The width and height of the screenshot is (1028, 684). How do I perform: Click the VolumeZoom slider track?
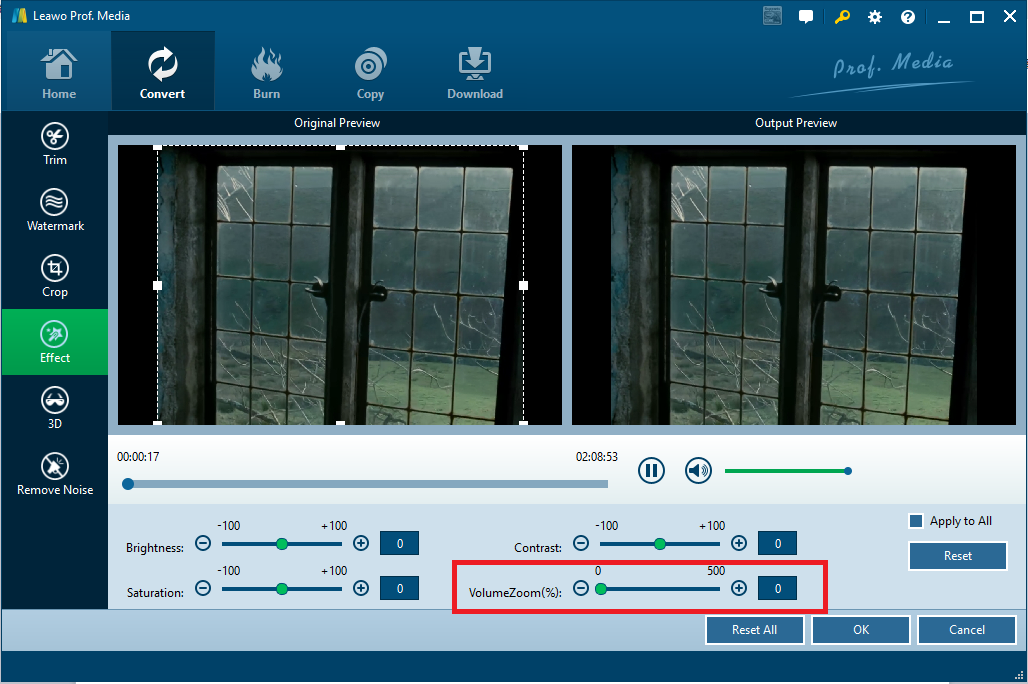pyautogui.click(x=660, y=589)
